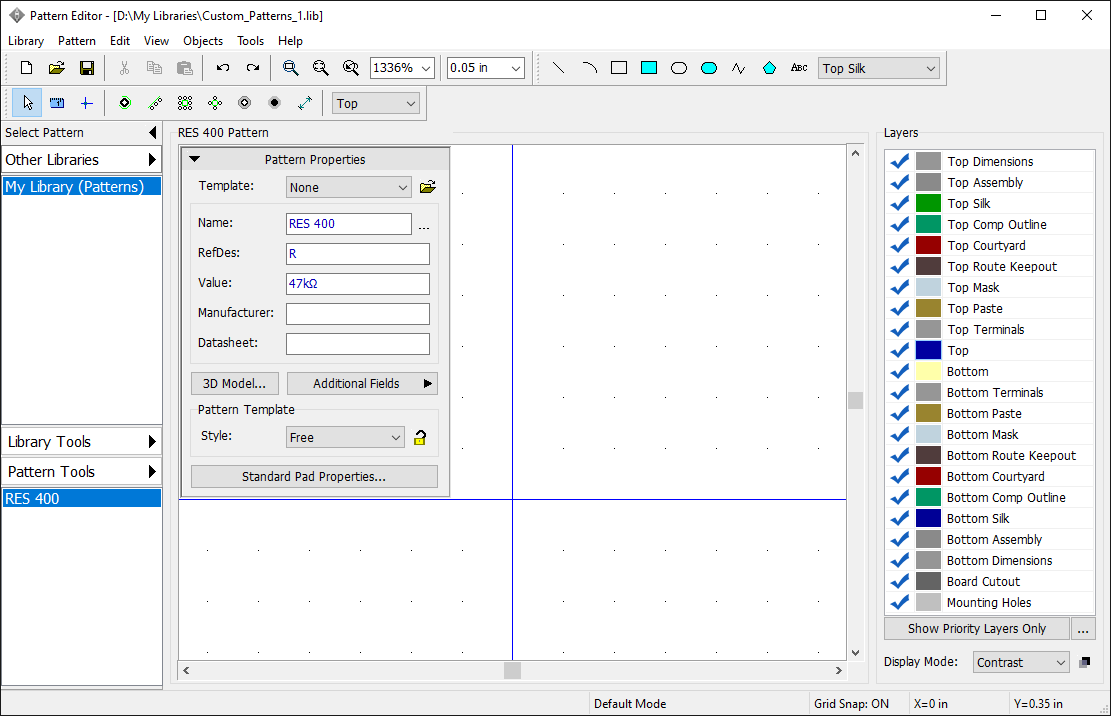The height and width of the screenshot is (716, 1111).
Task: Select the Place Origin plus tool
Action: pos(86,103)
